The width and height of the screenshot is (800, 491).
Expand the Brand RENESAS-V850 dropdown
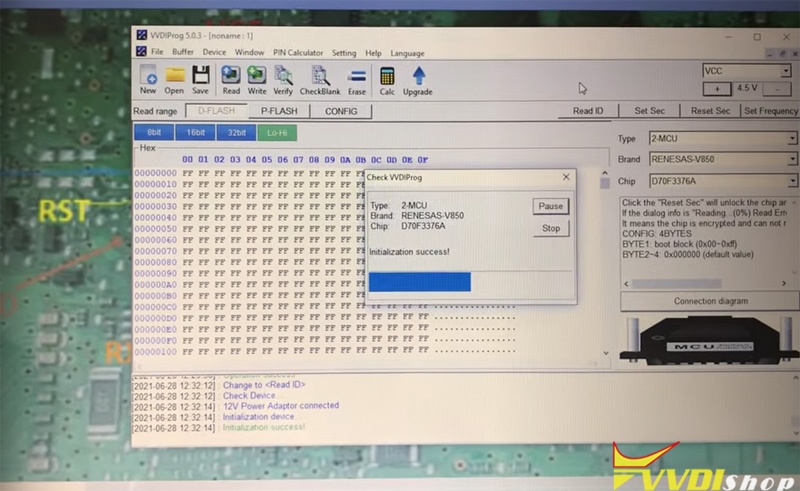click(791, 159)
